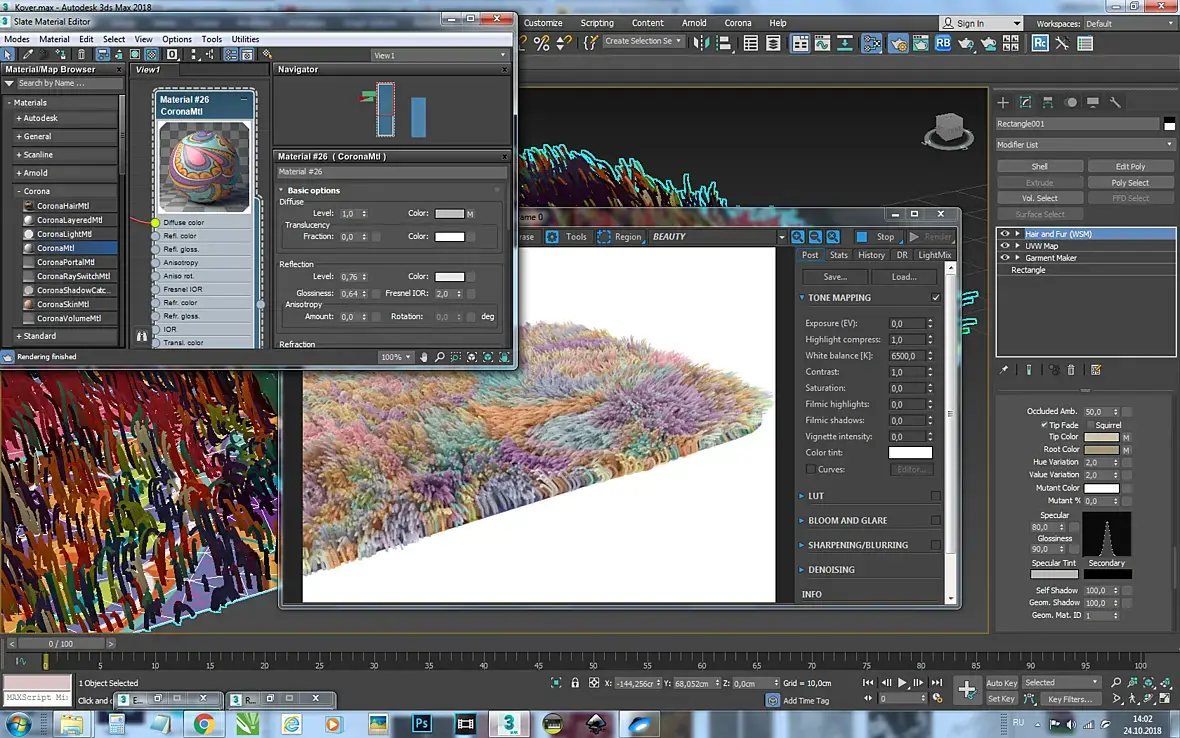The image size is (1180, 738).
Task: Disable the Tone Mapping checkbox
Action: click(x=936, y=297)
